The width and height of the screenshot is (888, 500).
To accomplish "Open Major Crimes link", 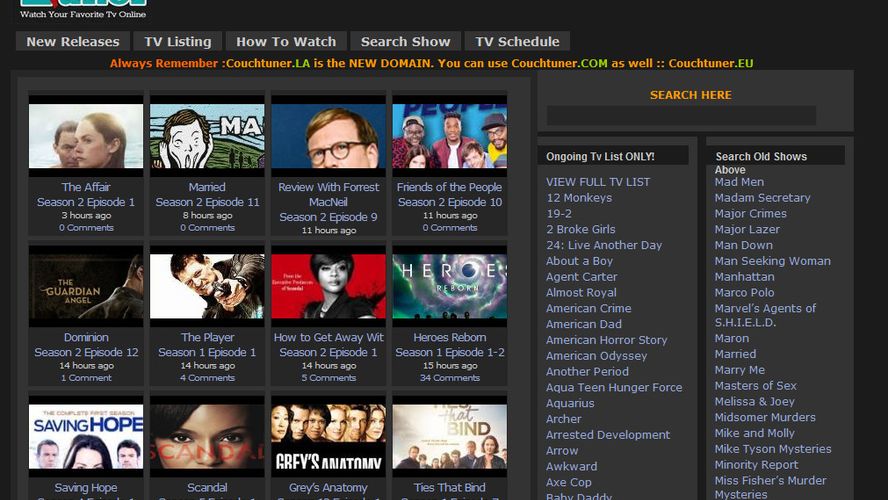I will [x=750, y=213].
